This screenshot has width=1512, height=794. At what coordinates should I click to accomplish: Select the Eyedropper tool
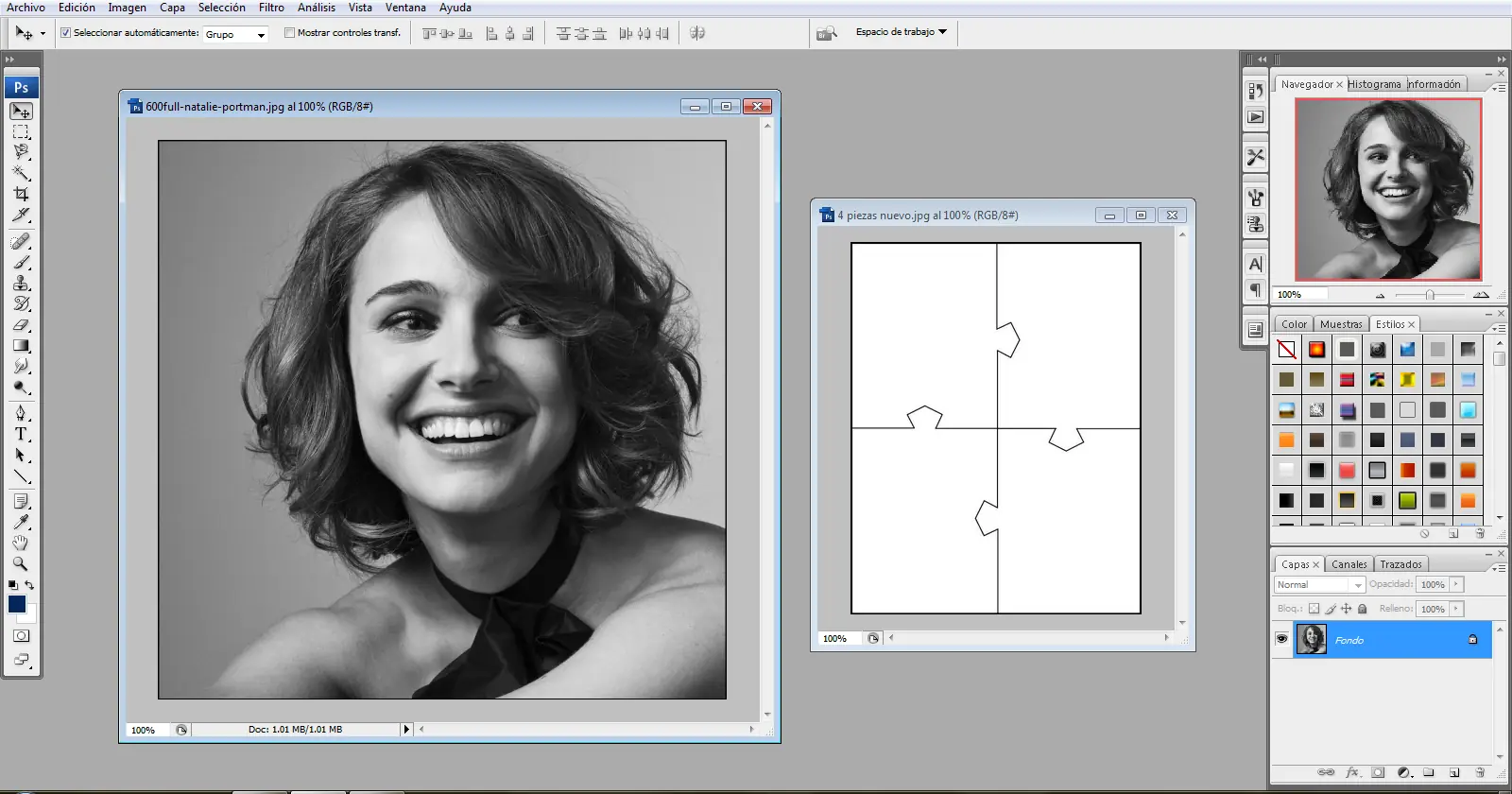click(21, 522)
